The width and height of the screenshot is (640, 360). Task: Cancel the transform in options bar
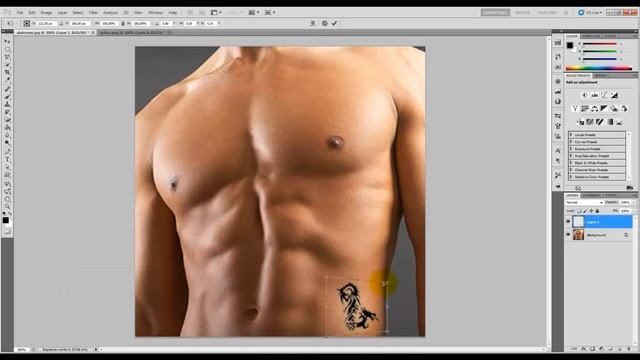coord(324,23)
